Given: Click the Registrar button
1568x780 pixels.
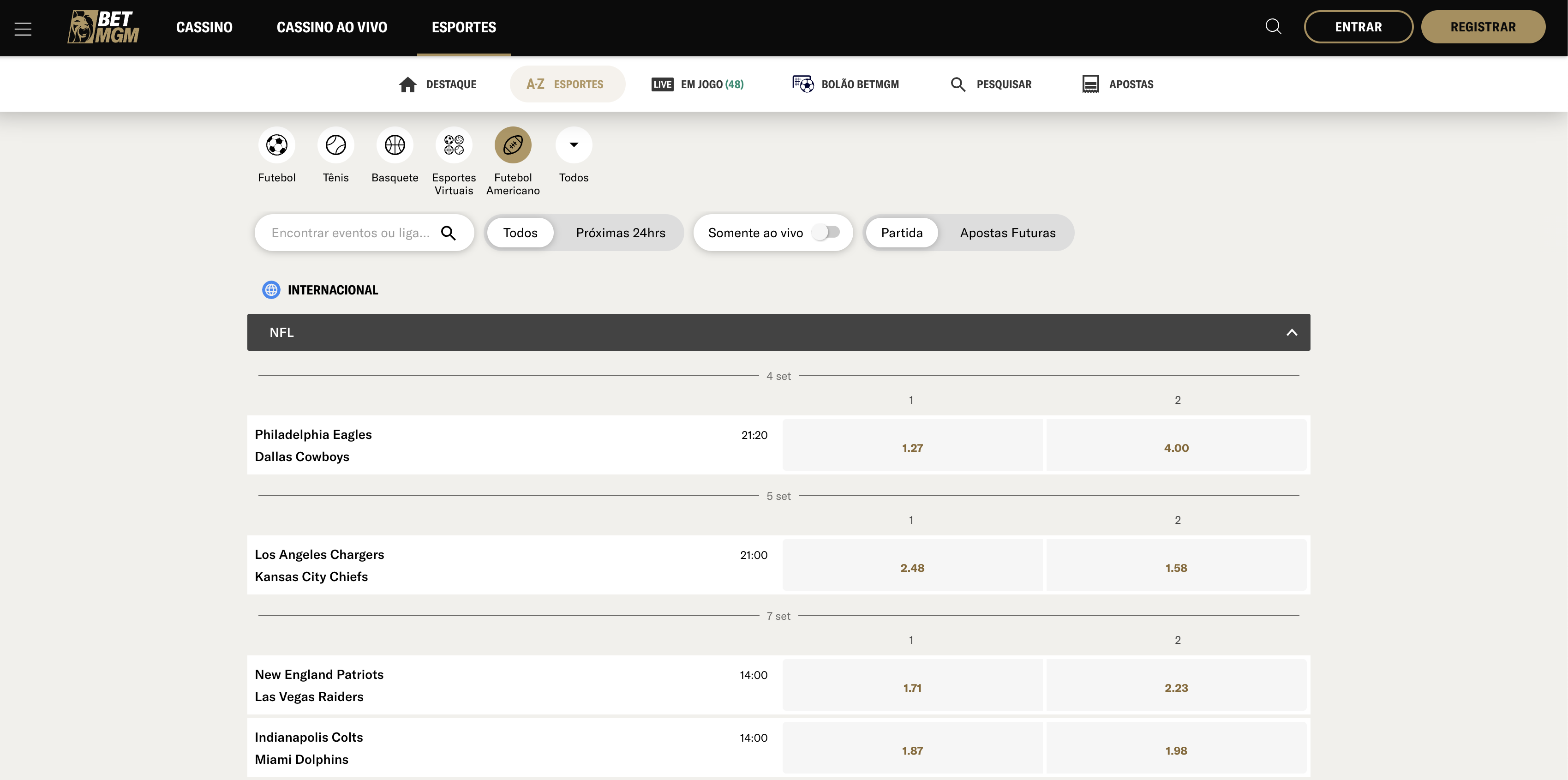Looking at the screenshot, I should (x=1484, y=27).
